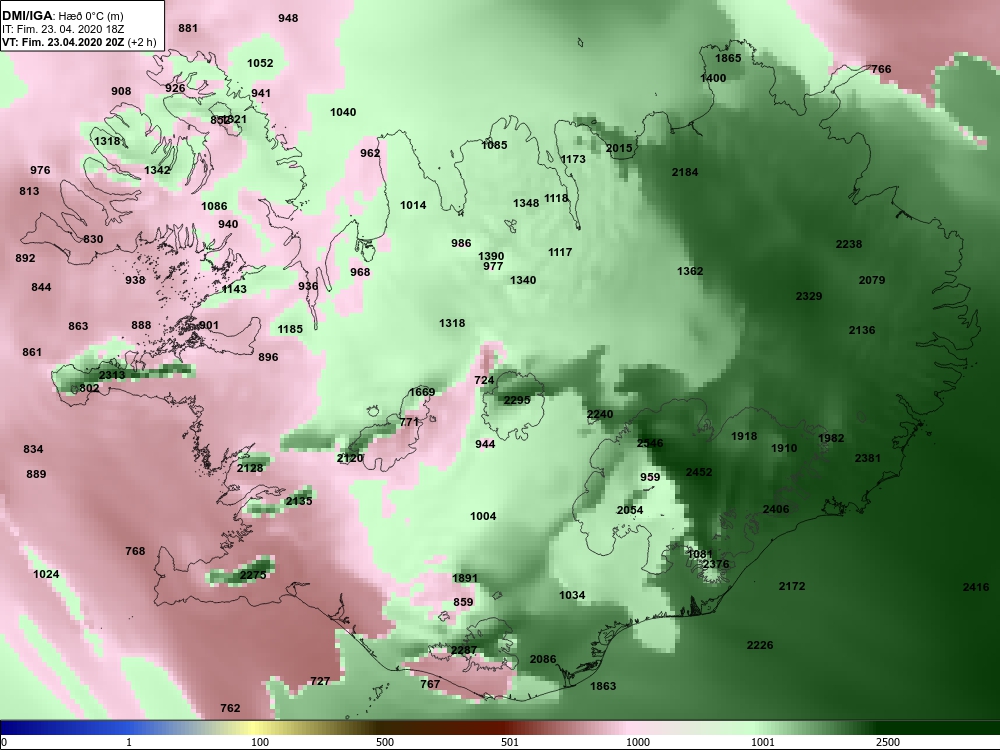Click the legend label '2500'
The width and height of the screenshot is (1000, 750).
888,742
